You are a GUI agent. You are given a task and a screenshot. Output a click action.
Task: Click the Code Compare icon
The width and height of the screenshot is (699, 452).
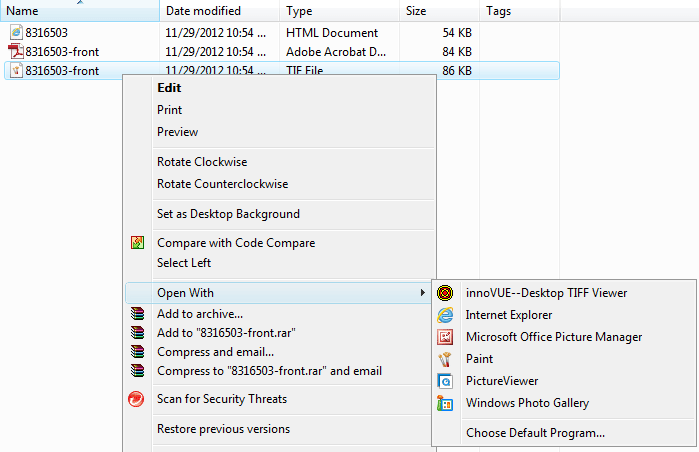pyautogui.click(x=137, y=242)
